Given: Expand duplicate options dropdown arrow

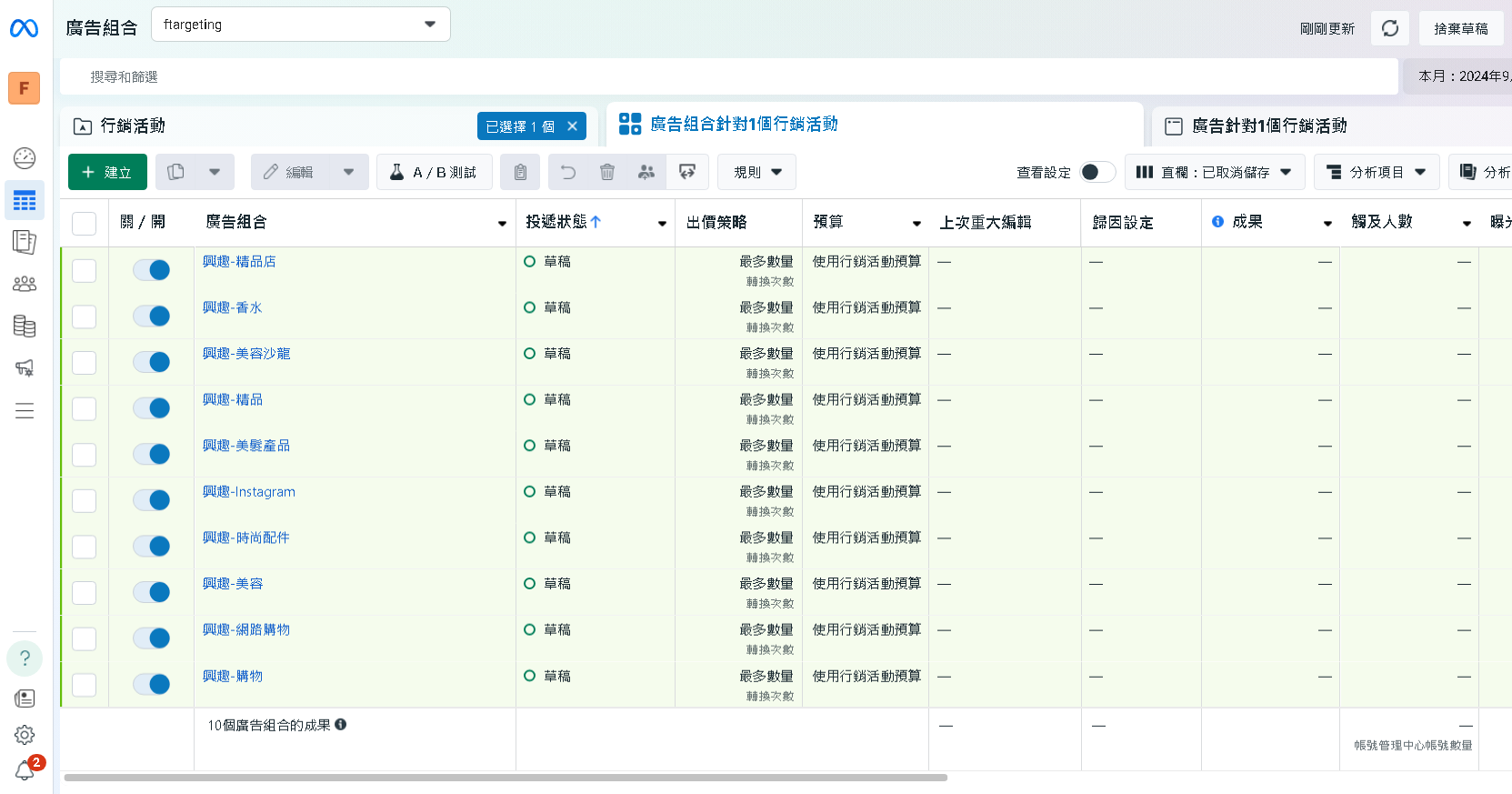Looking at the screenshot, I should (x=215, y=172).
